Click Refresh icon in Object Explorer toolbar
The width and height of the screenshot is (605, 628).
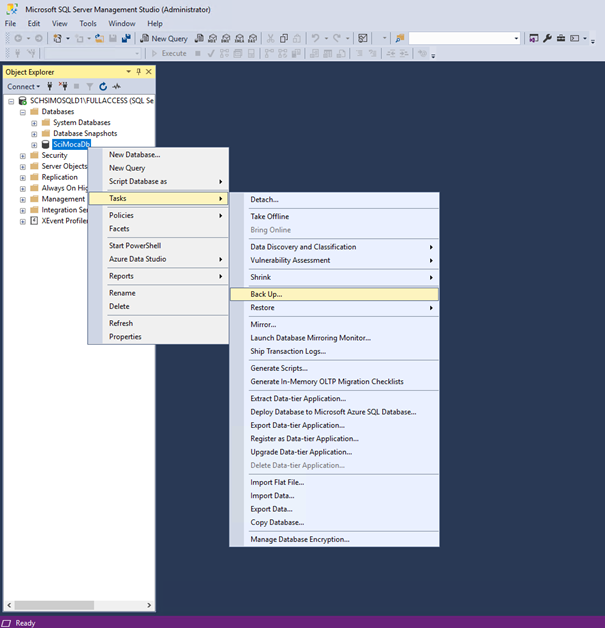[x=103, y=86]
